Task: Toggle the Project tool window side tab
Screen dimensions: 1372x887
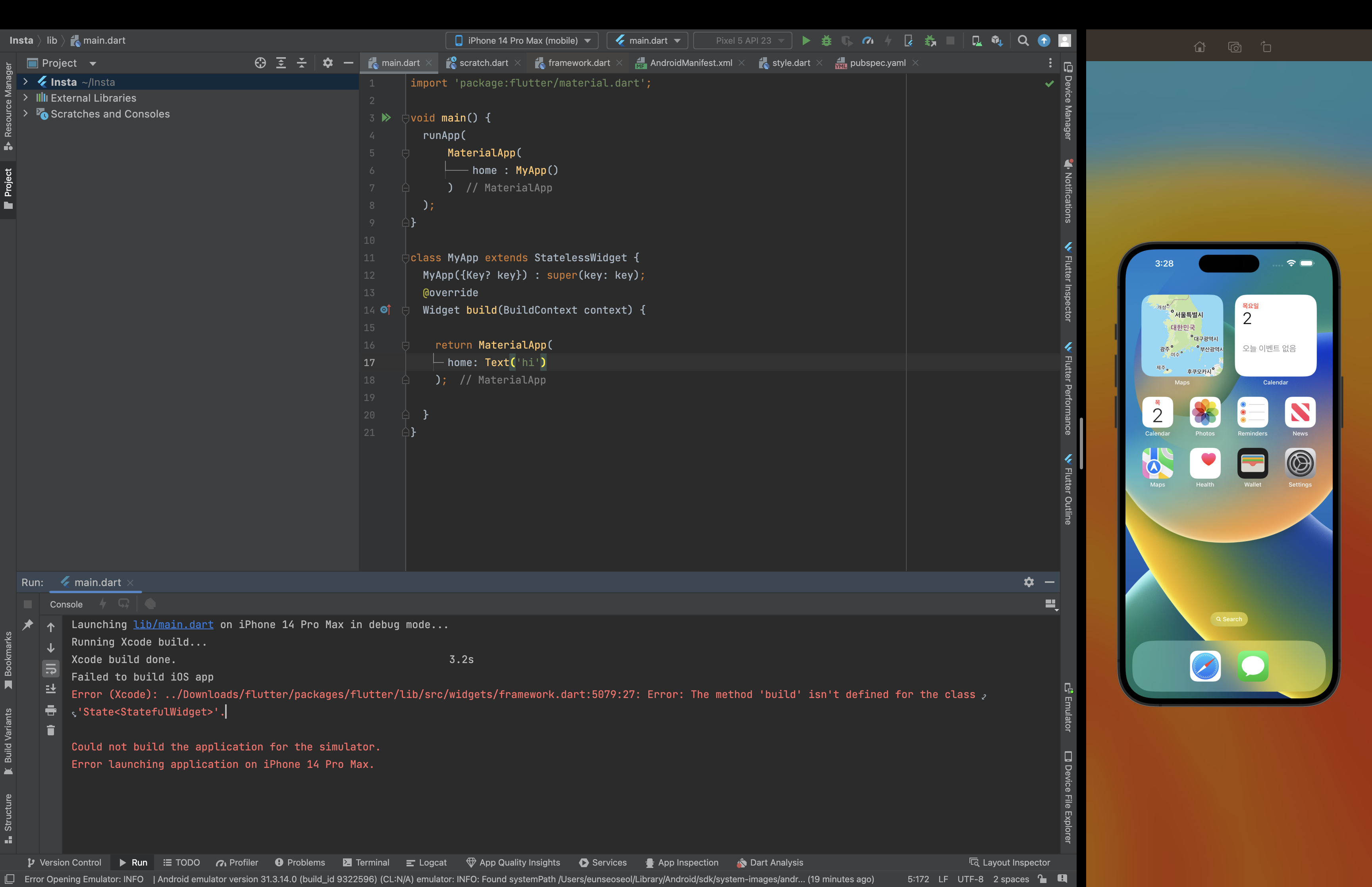Action: [x=8, y=188]
